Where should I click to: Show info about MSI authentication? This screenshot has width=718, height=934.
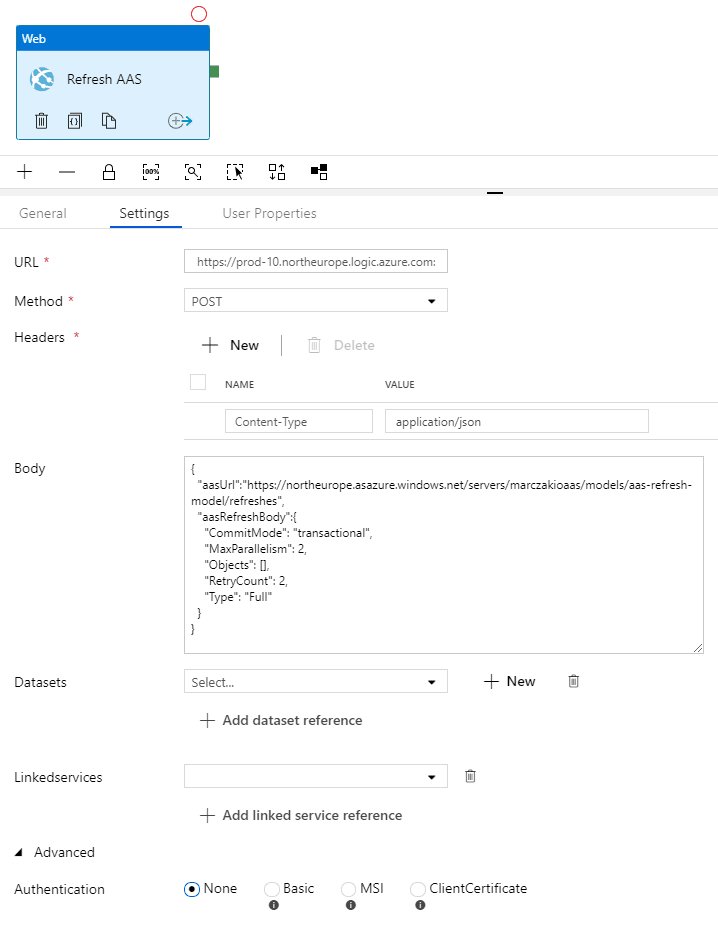351,905
